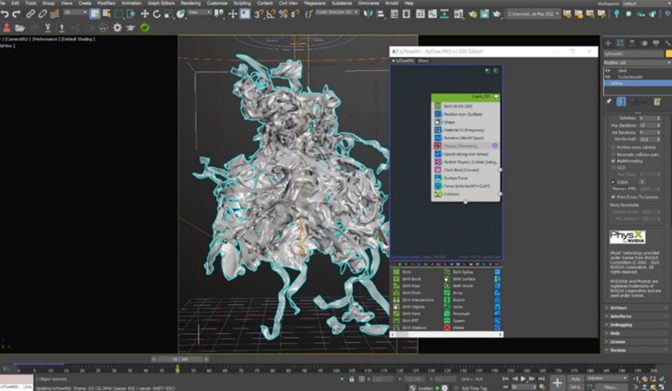Select the PhysX (Geometry) operator in event
This screenshot has height=391, width=672.
[465, 146]
